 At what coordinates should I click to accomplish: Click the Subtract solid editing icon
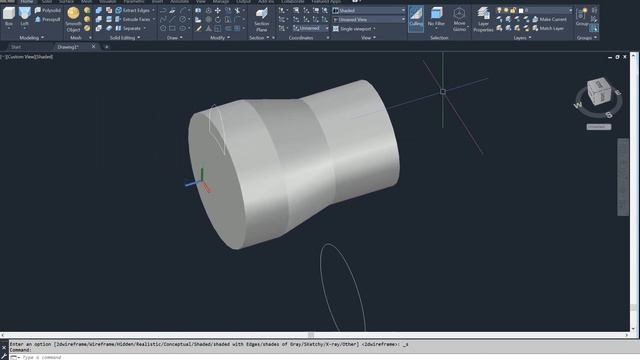click(98, 19)
